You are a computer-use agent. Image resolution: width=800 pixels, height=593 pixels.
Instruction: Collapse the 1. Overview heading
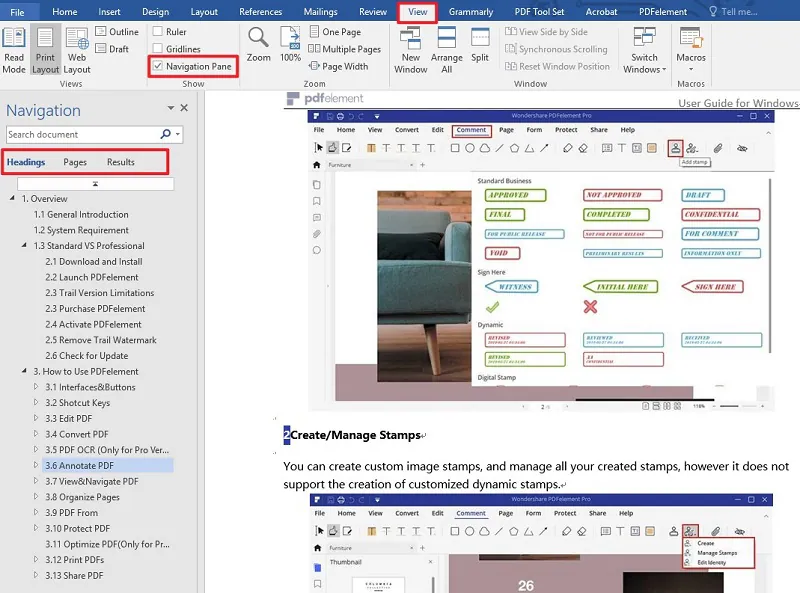(12, 198)
